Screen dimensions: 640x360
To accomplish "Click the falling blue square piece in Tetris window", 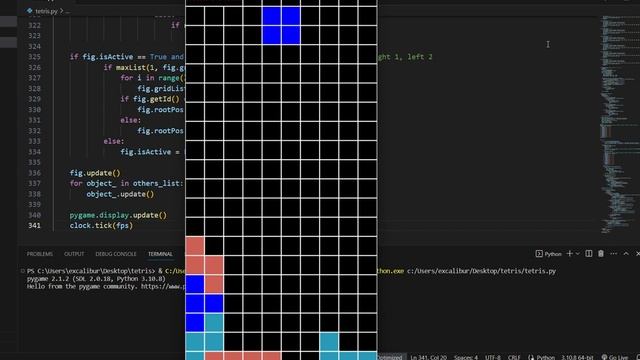I will point(281,25).
